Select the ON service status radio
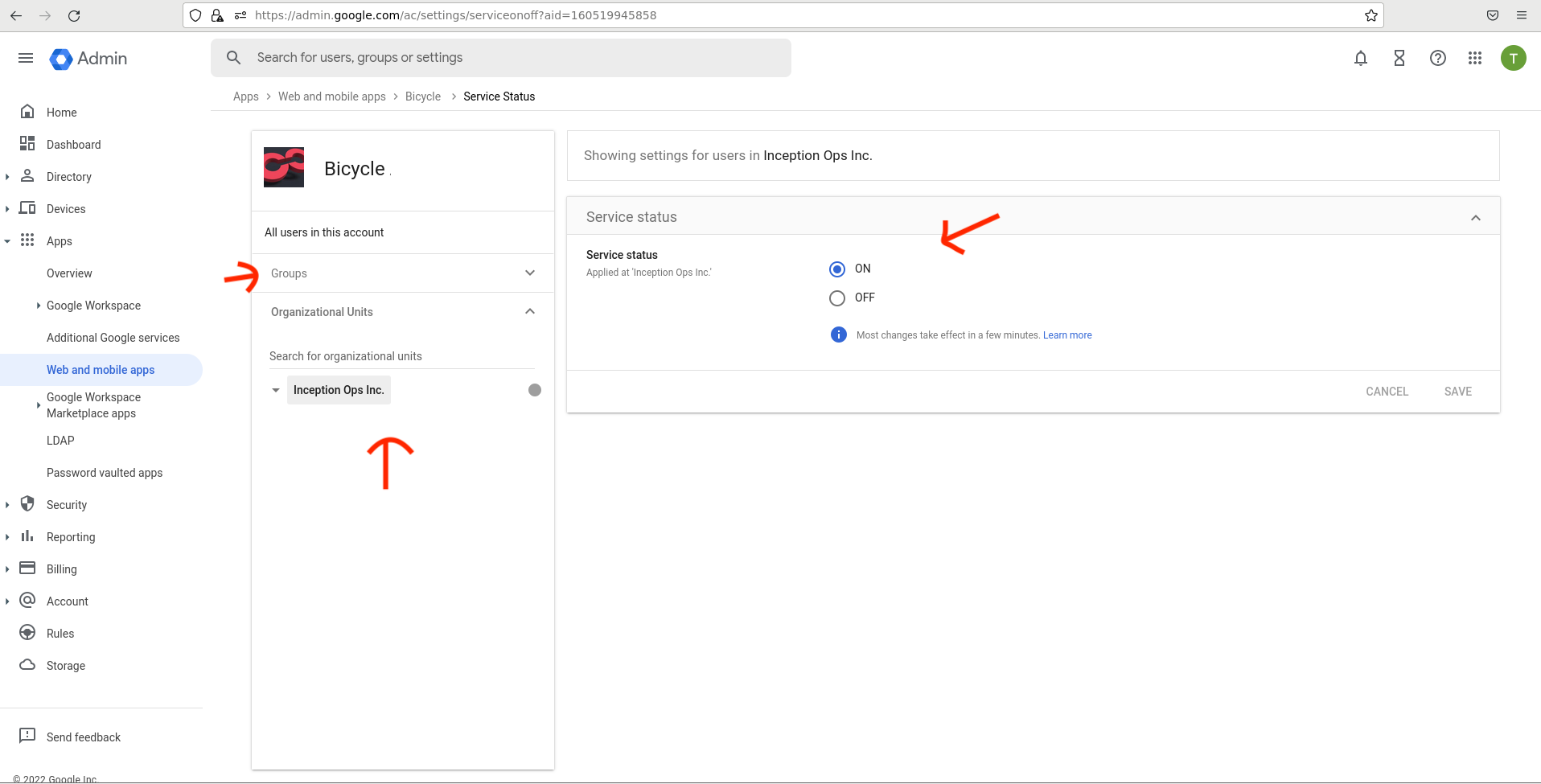This screenshot has width=1541, height=784. [837, 269]
